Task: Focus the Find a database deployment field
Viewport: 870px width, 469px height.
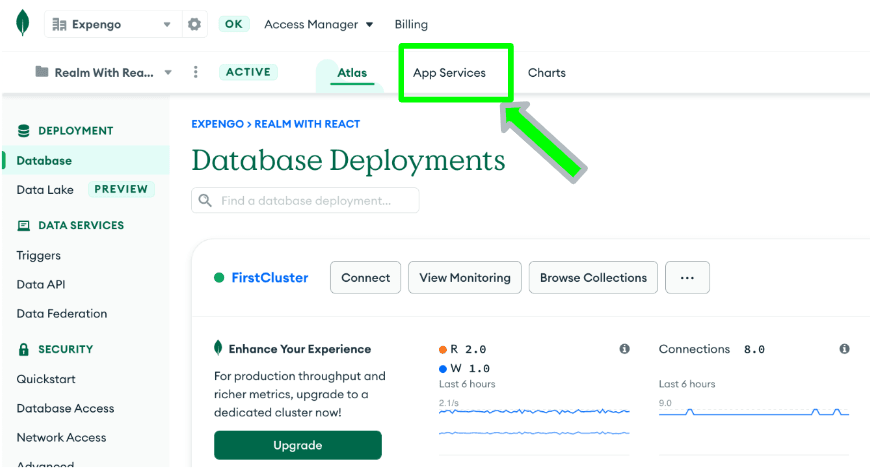Action: (x=315, y=201)
